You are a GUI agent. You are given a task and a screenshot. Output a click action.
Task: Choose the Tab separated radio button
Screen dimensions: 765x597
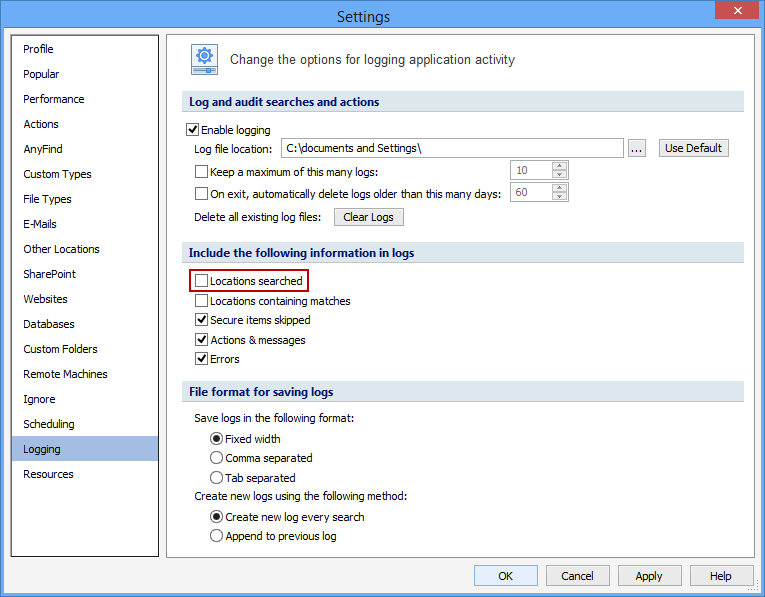coord(216,478)
